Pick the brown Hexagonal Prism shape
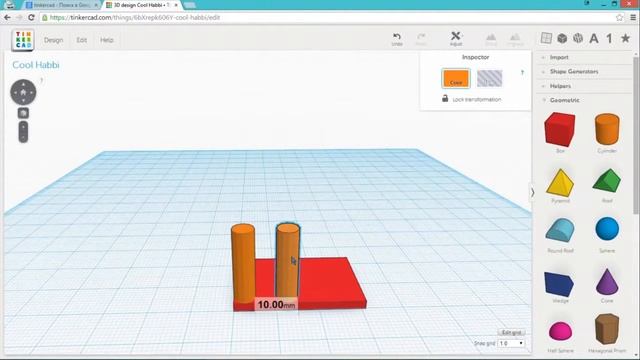 (607, 329)
